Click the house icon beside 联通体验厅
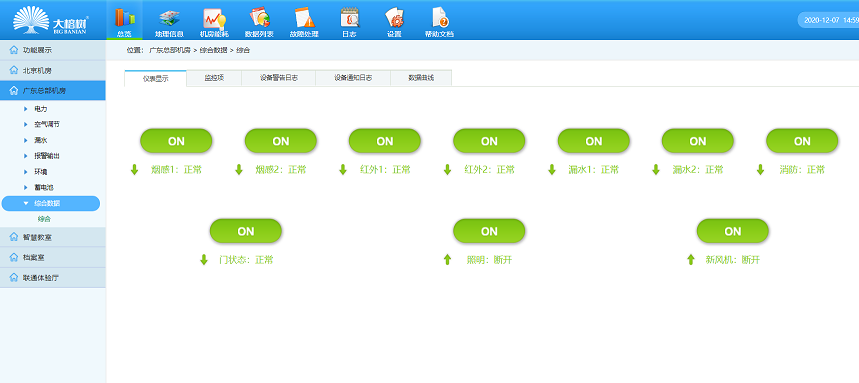859x383 pixels. (x=14, y=278)
